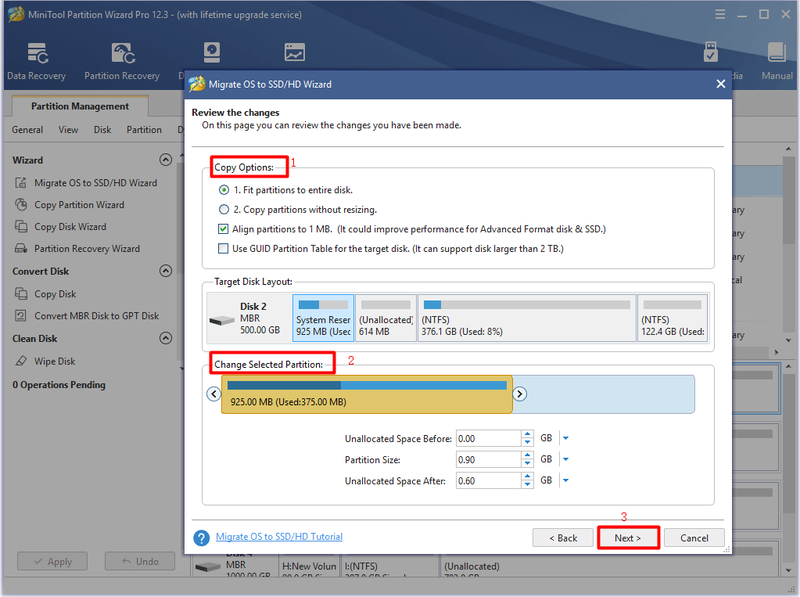Switch to Partition Management tab
Viewport: 800px width, 597px height.
[x=80, y=106]
